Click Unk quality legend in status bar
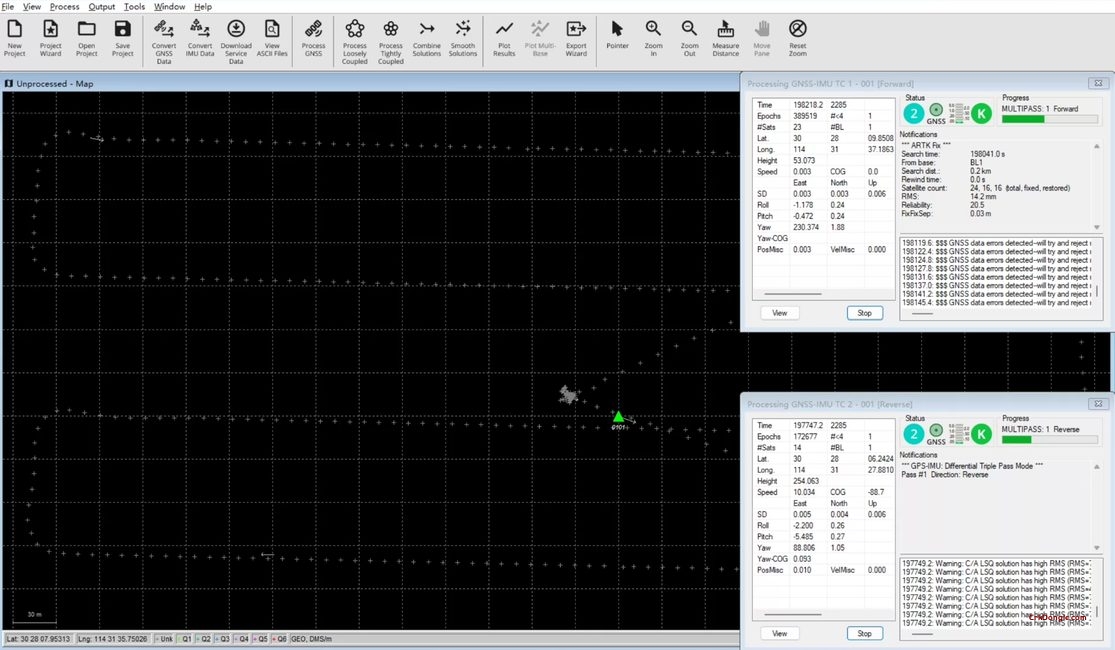 click(x=164, y=639)
